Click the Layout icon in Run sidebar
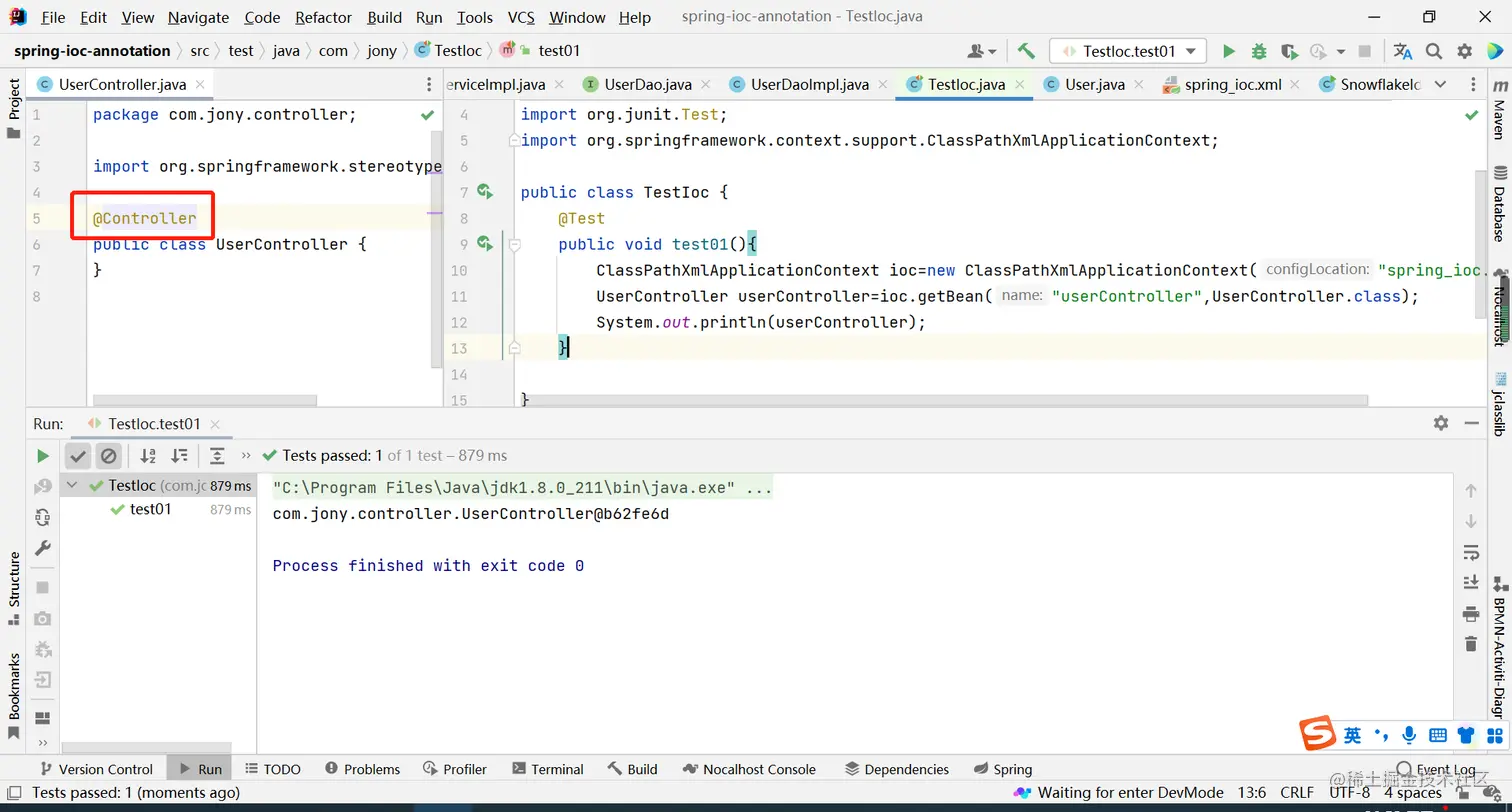Screen dimensions: 1512x812 coord(42,718)
